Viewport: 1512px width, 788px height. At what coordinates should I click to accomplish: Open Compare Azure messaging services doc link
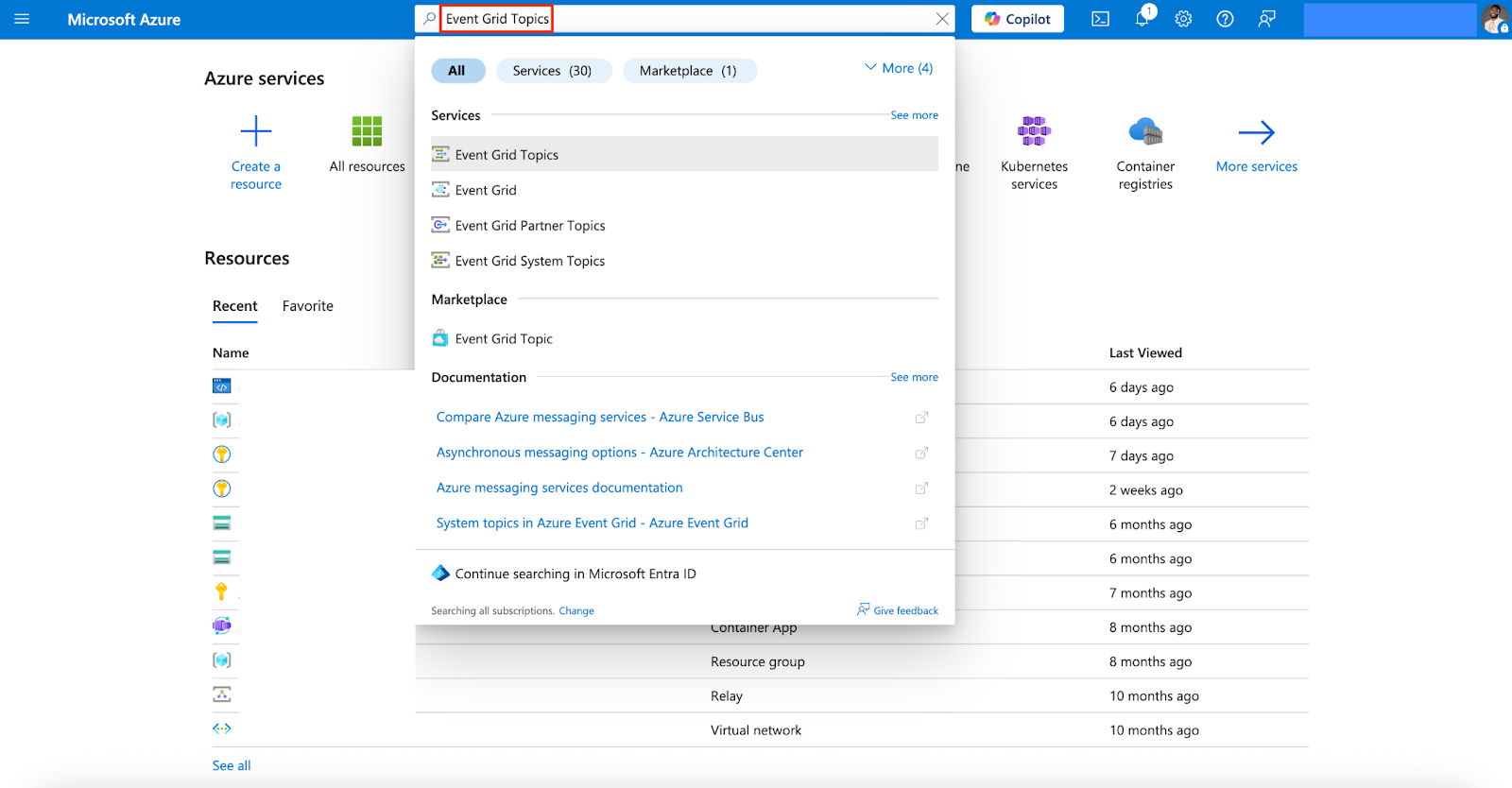[600, 417]
